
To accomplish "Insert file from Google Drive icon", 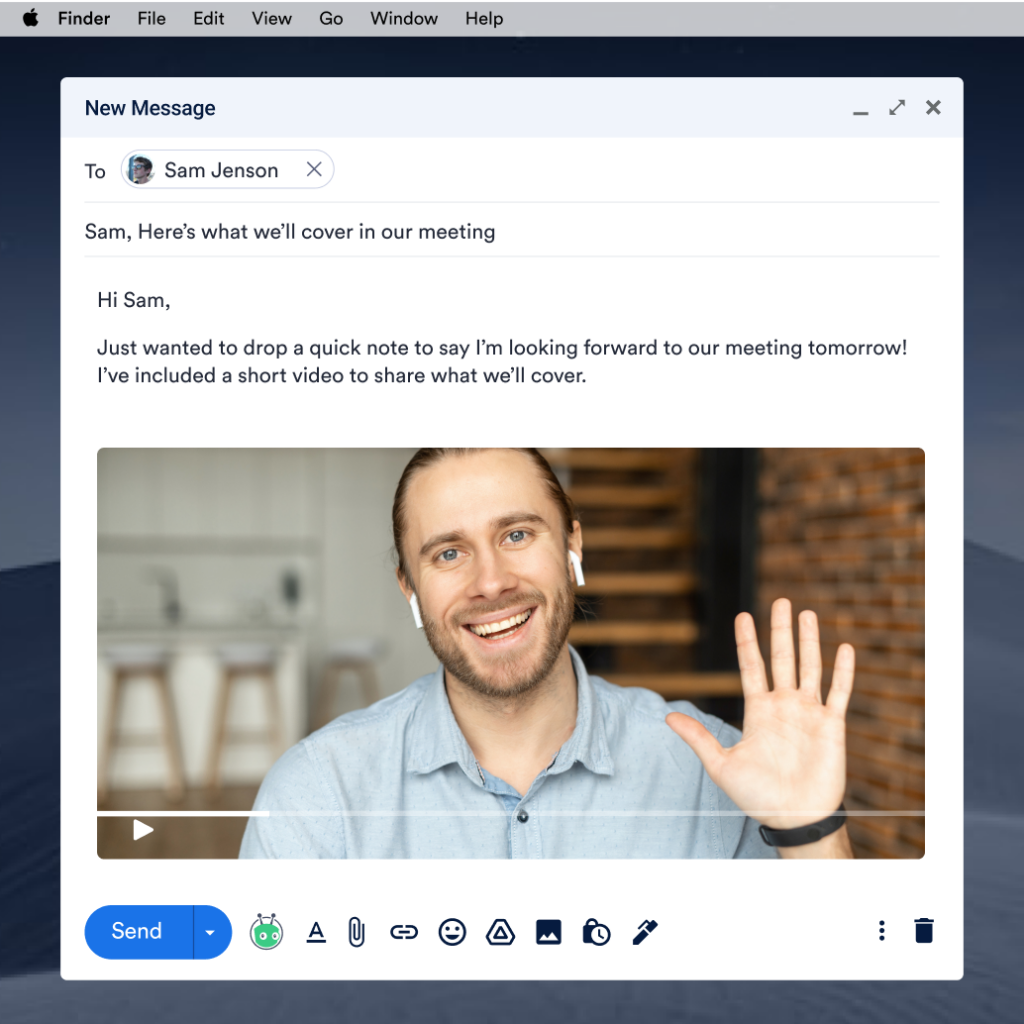I will click(500, 932).
